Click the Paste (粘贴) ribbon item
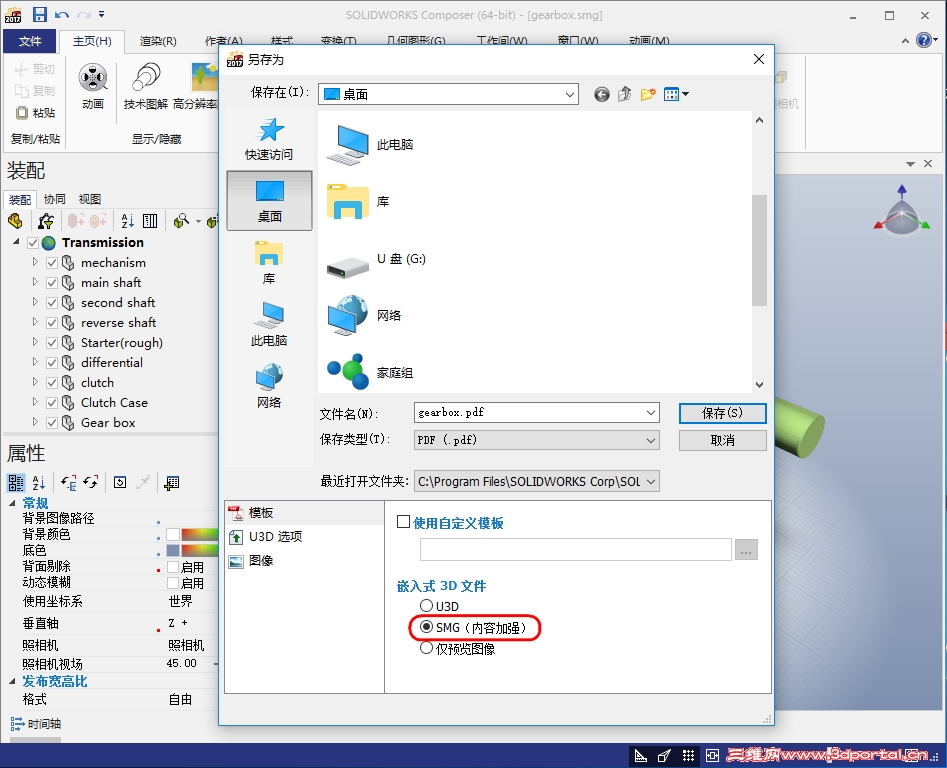Viewport: 947px width, 768px height. click(x=36, y=113)
